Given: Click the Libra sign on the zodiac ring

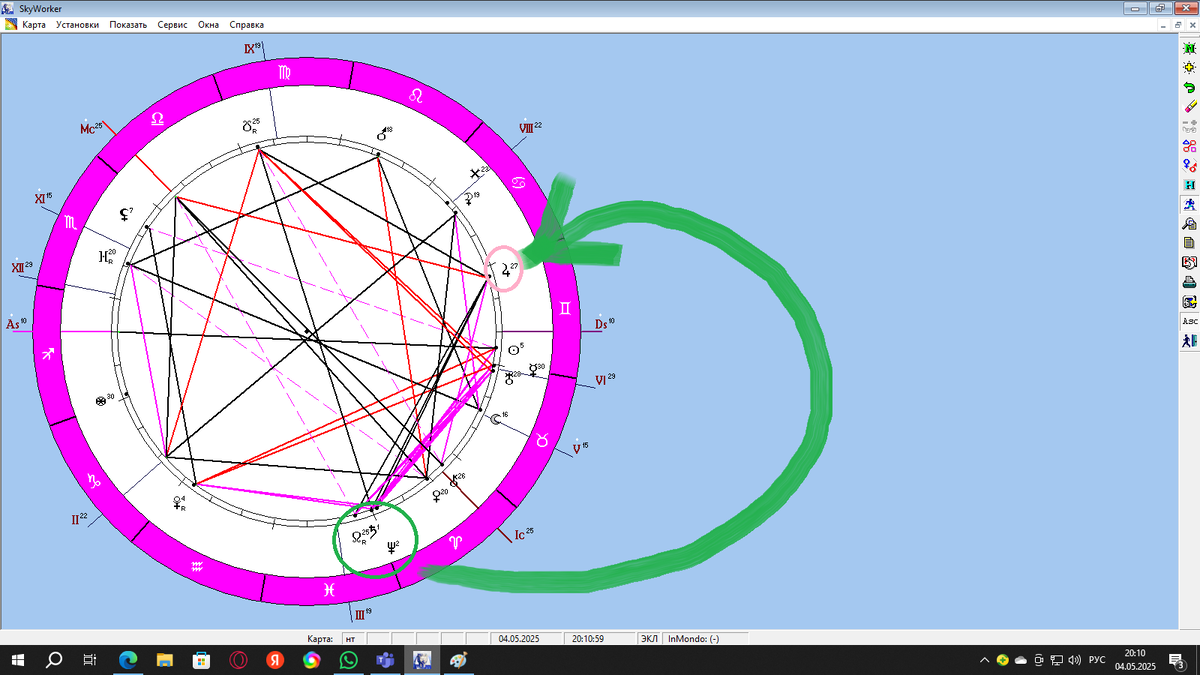Looking at the screenshot, I should tap(157, 118).
